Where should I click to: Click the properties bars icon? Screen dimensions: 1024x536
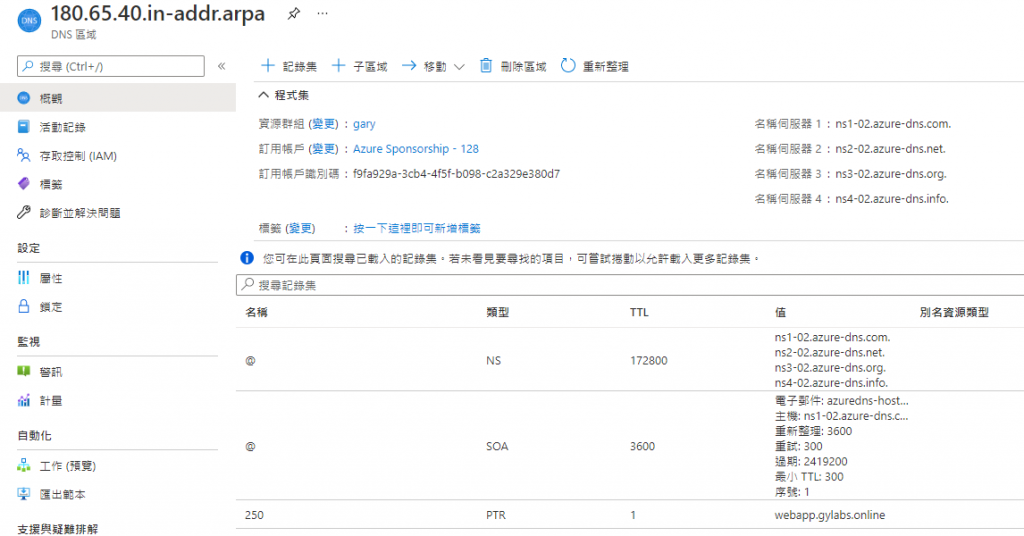click(x=24, y=277)
